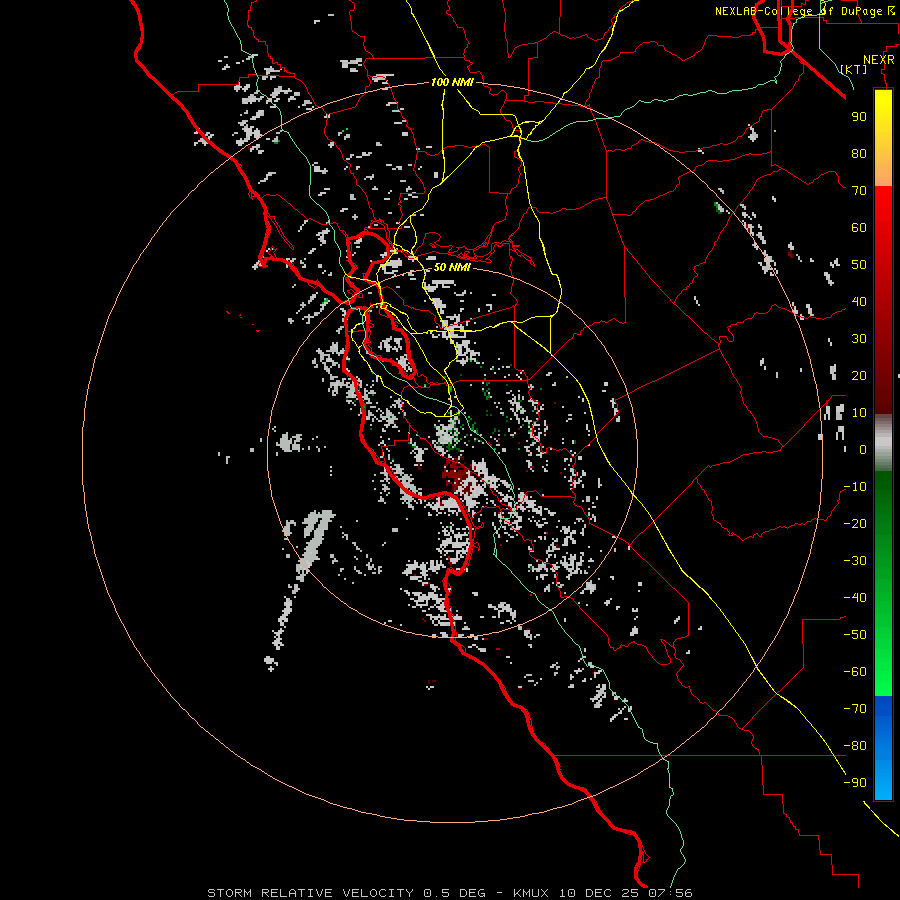Click the "-80" value on the velocity scale
Screen dimensions: 900x900
(855, 746)
